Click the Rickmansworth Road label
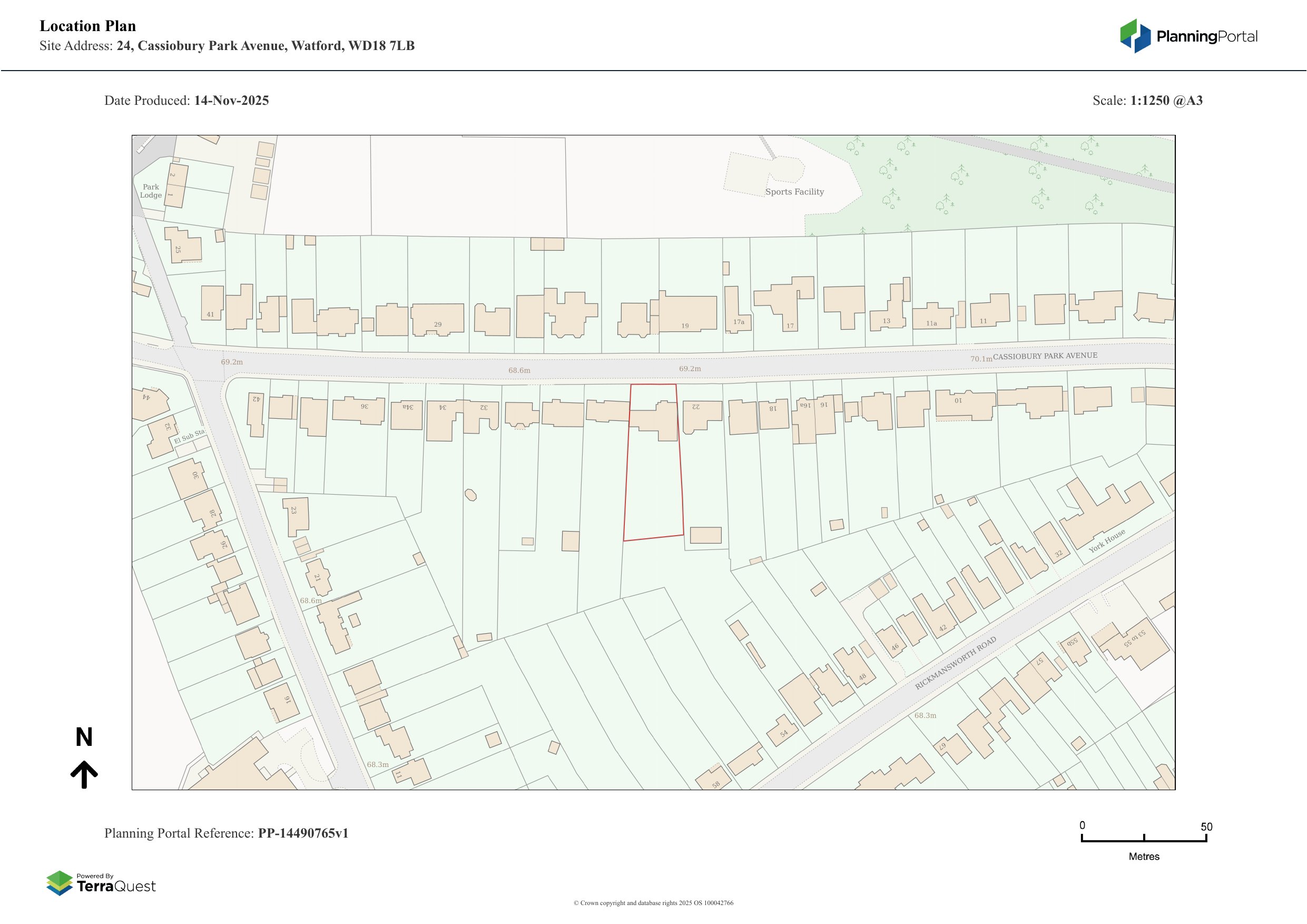The image size is (1307, 924). (955, 663)
